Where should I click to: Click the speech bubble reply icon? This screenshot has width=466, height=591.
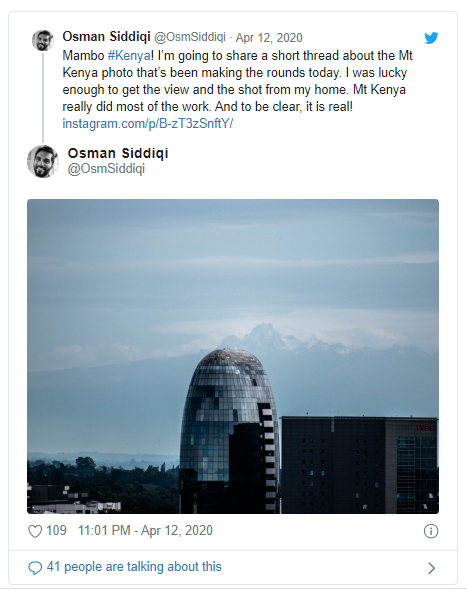pyautogui.click(x=35, y=568)
